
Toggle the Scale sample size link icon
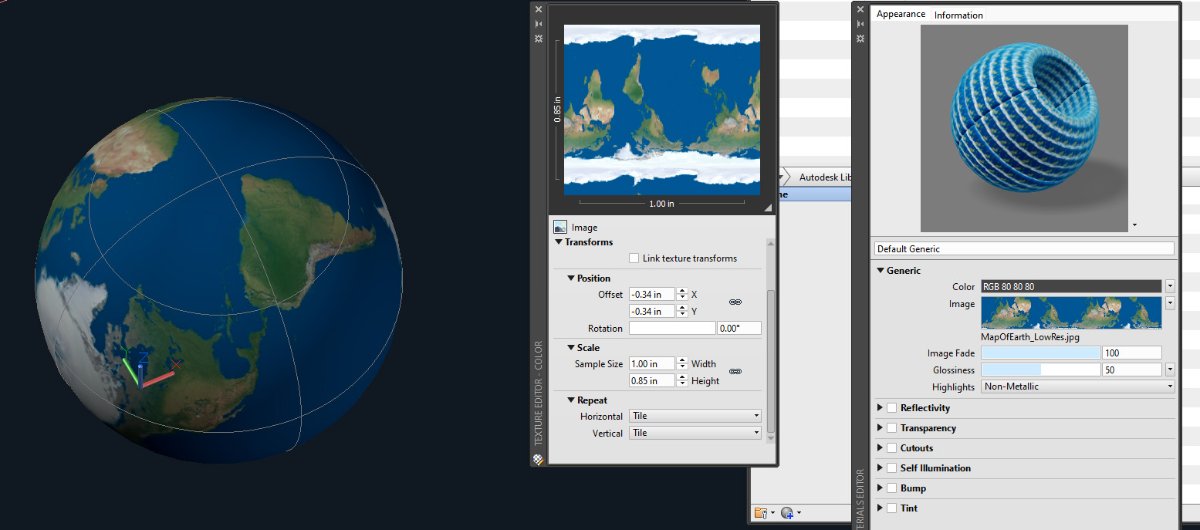tap(735, 371)
